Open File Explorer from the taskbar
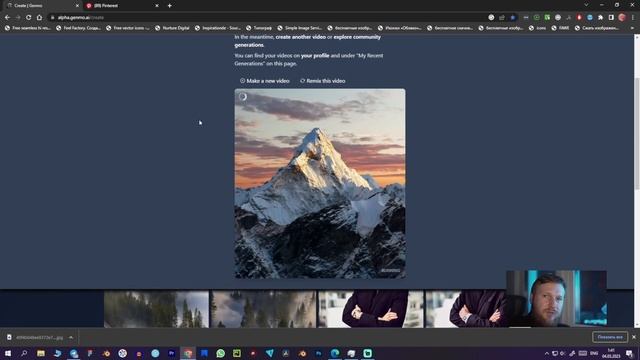640x360 pixels. [x=41, y=353]
